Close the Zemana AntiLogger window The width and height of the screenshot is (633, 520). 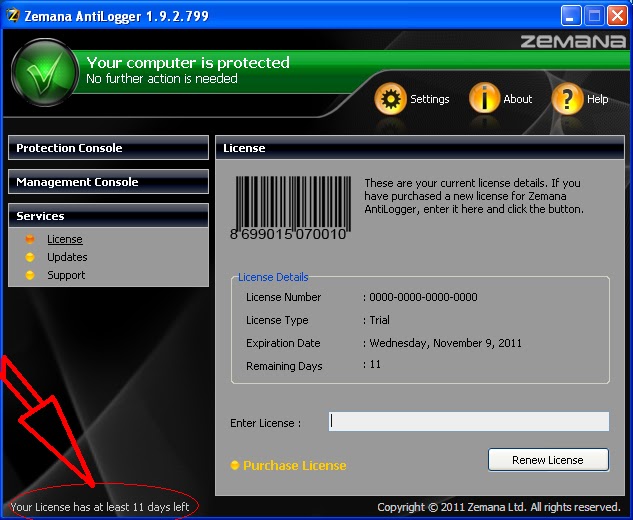pos(617,16)
